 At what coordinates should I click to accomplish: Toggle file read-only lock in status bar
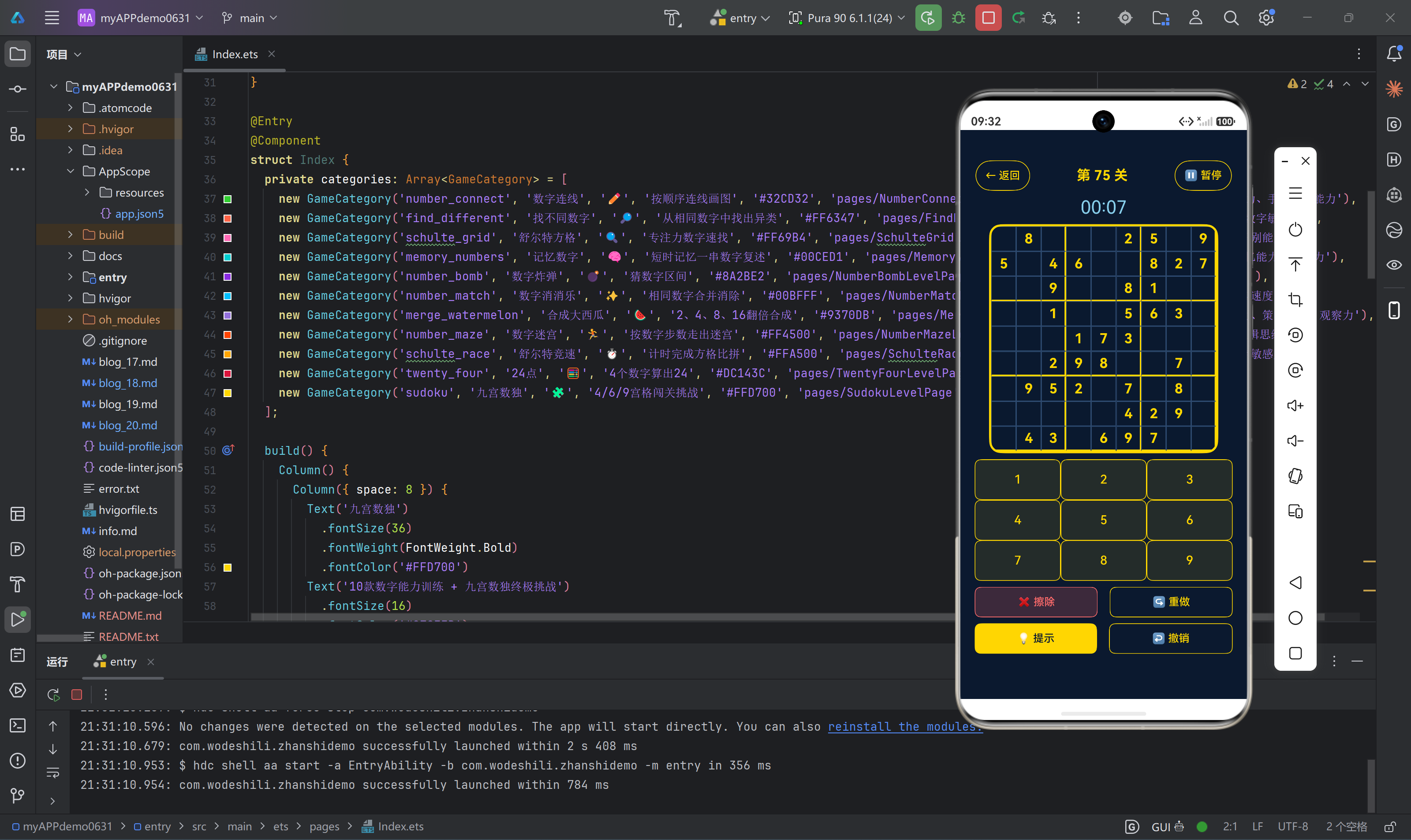[x=1389, y=826]
